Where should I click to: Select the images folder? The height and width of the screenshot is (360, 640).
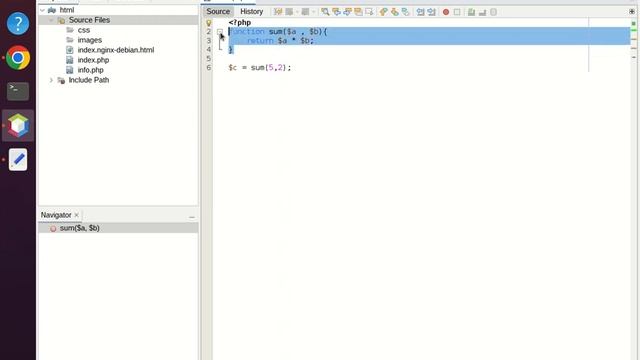pyautogui.click(x=90, y=40)
